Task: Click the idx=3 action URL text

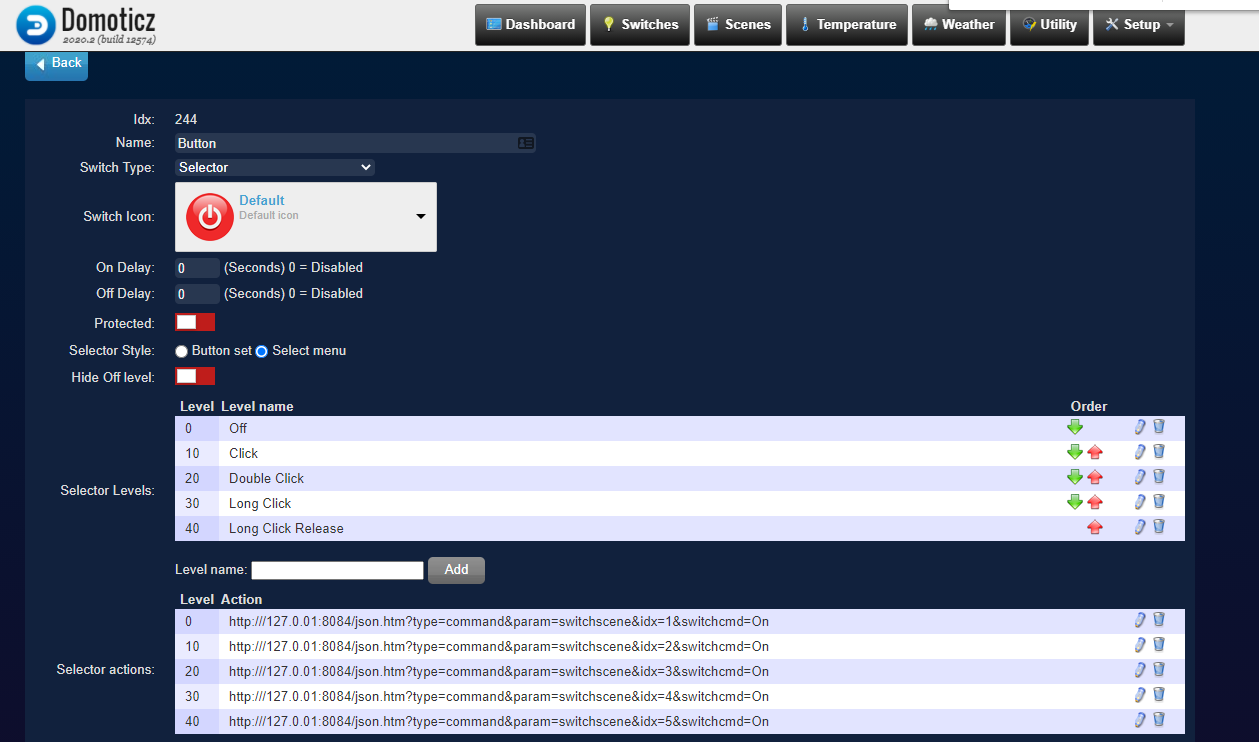Action: click(x=499, y=671)
